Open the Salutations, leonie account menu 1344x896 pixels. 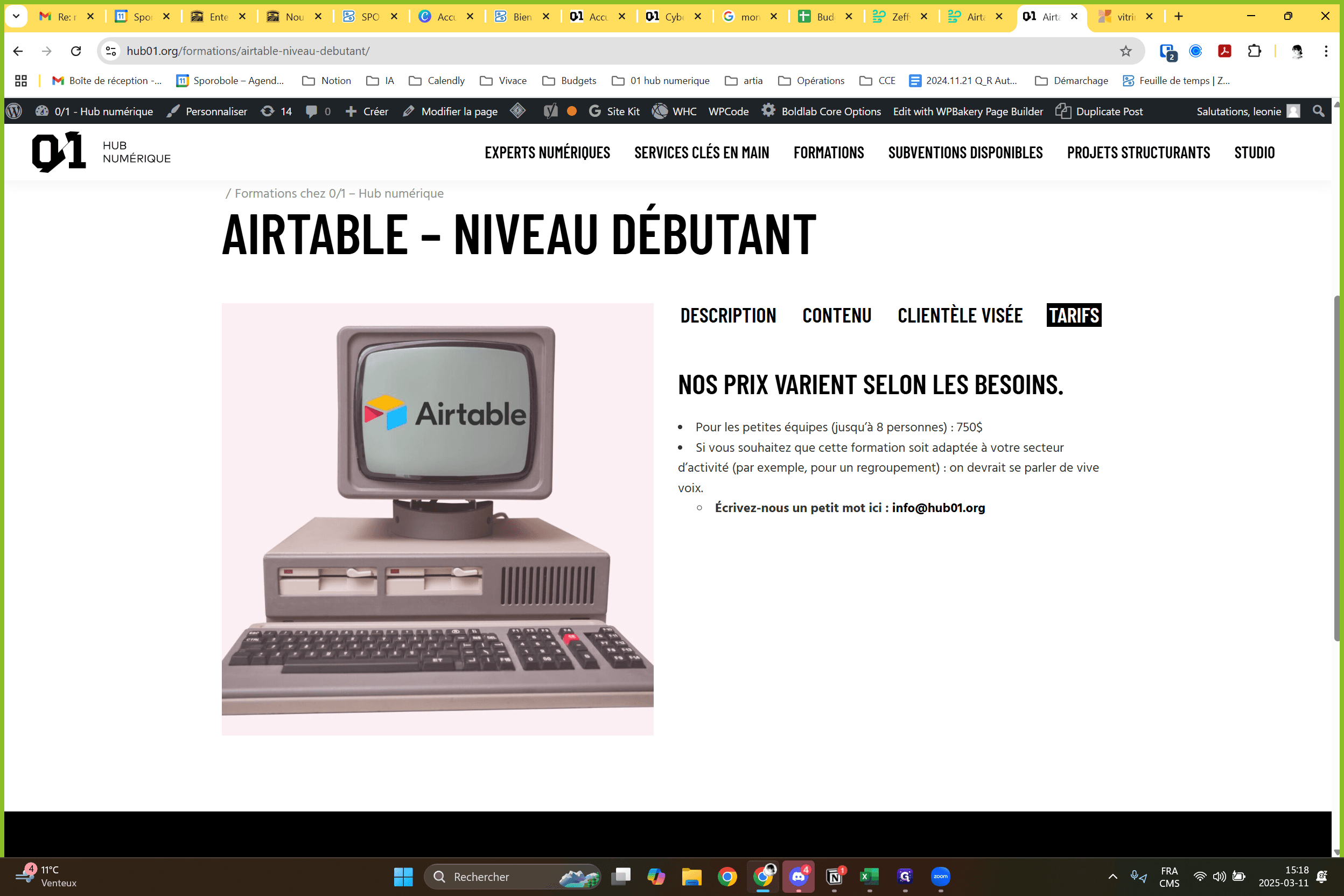(x=1249, y=111)
